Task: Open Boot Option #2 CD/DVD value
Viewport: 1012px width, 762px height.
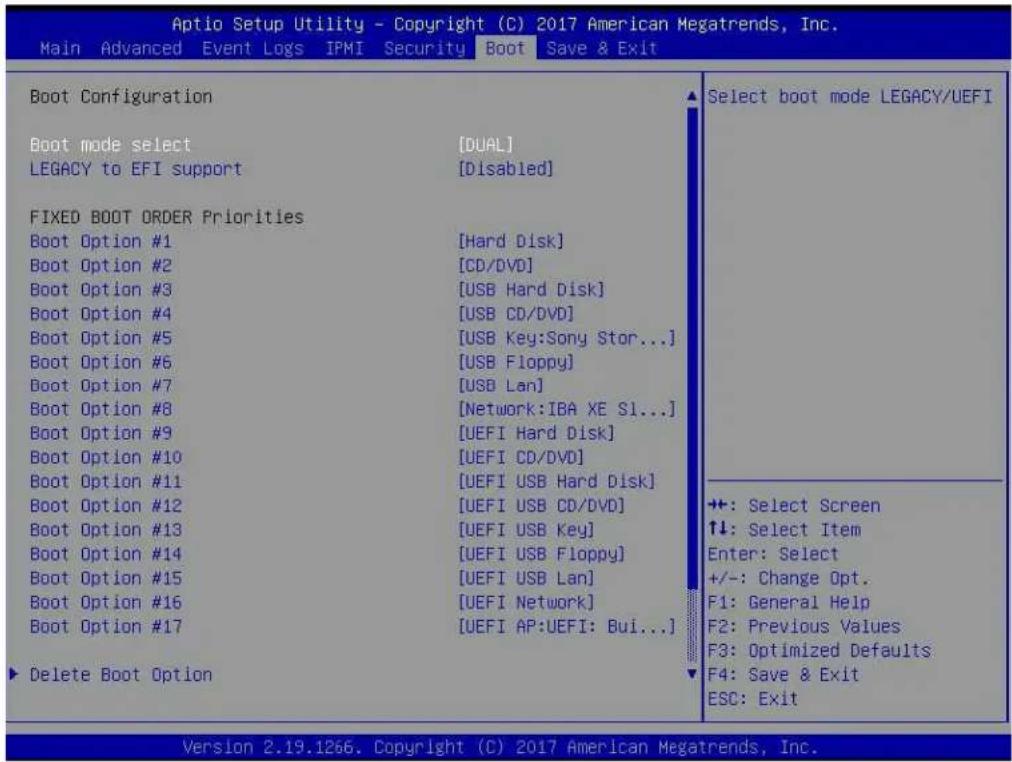Action: tap(495, 266)
